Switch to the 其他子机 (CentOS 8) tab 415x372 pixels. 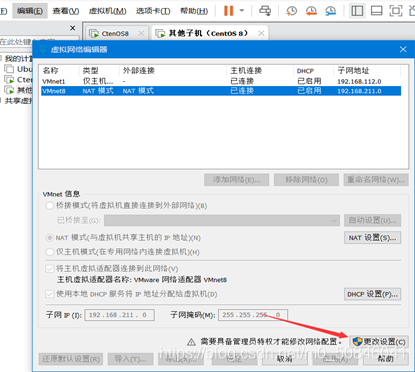(208, 33)
